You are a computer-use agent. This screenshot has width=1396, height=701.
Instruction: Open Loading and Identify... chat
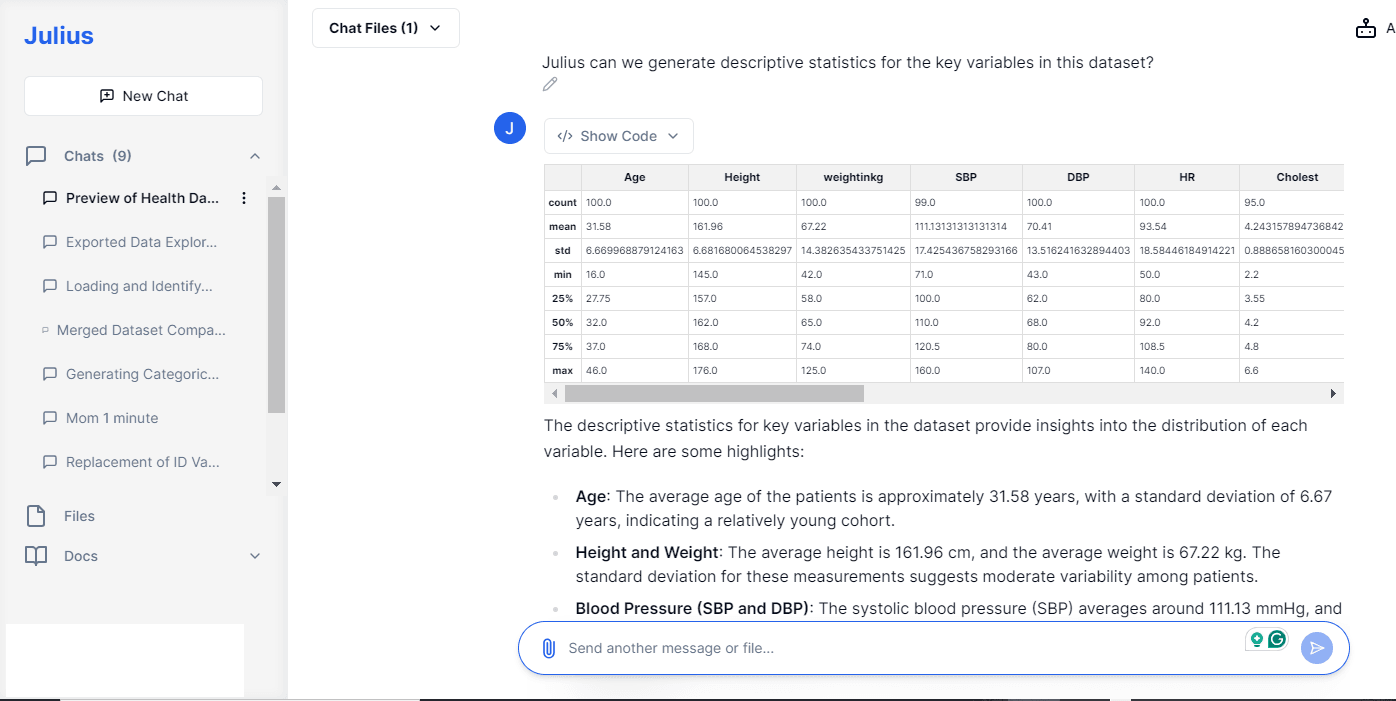pyautogui.click(x=139, y=286)
